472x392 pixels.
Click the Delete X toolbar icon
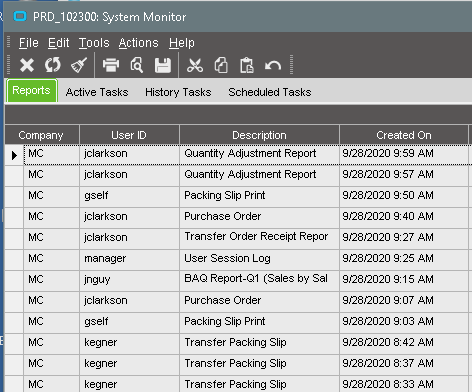click(x=27, y=65)
